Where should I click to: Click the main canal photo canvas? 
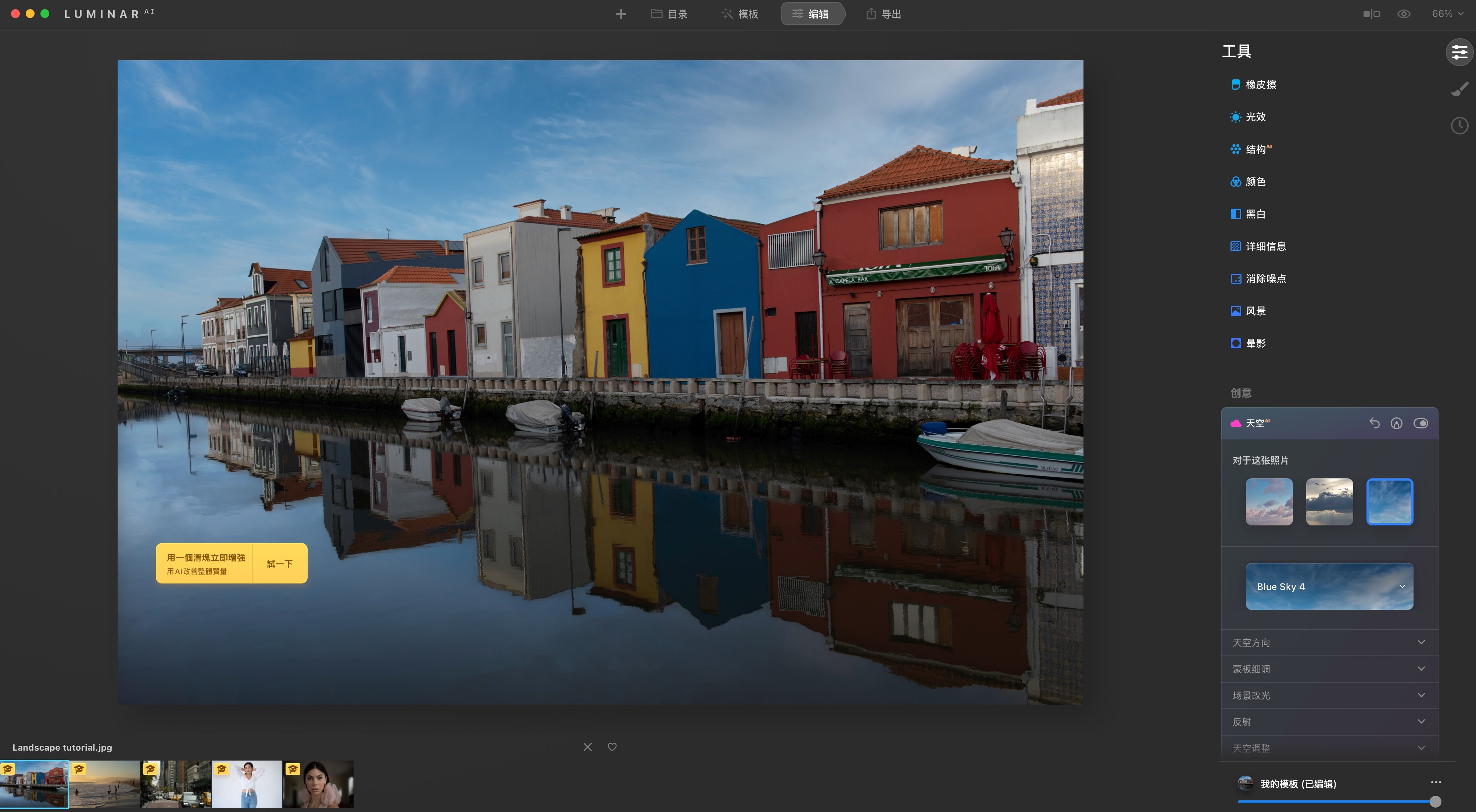click(600, 382)
